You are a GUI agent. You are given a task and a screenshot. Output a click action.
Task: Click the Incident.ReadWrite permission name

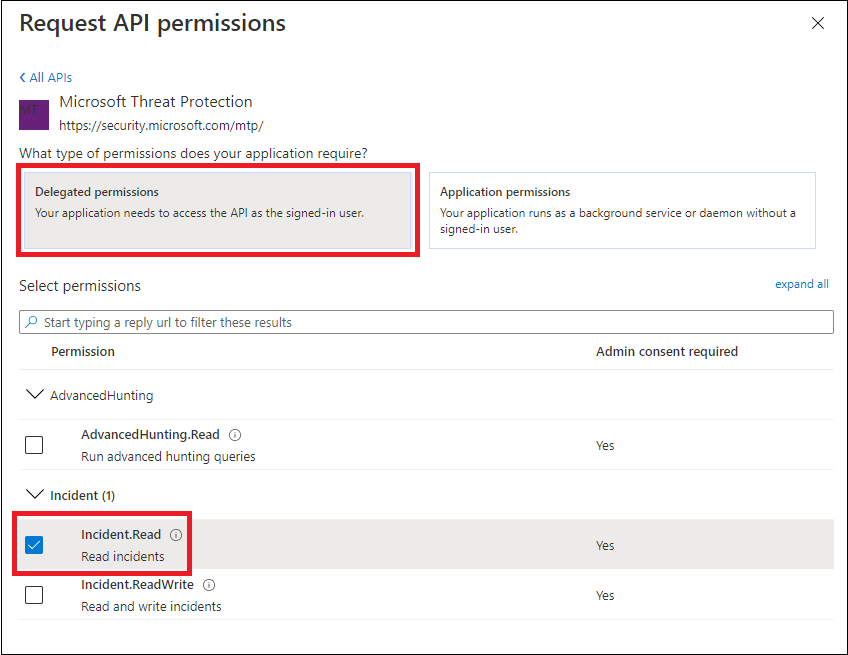pos(137,585)
